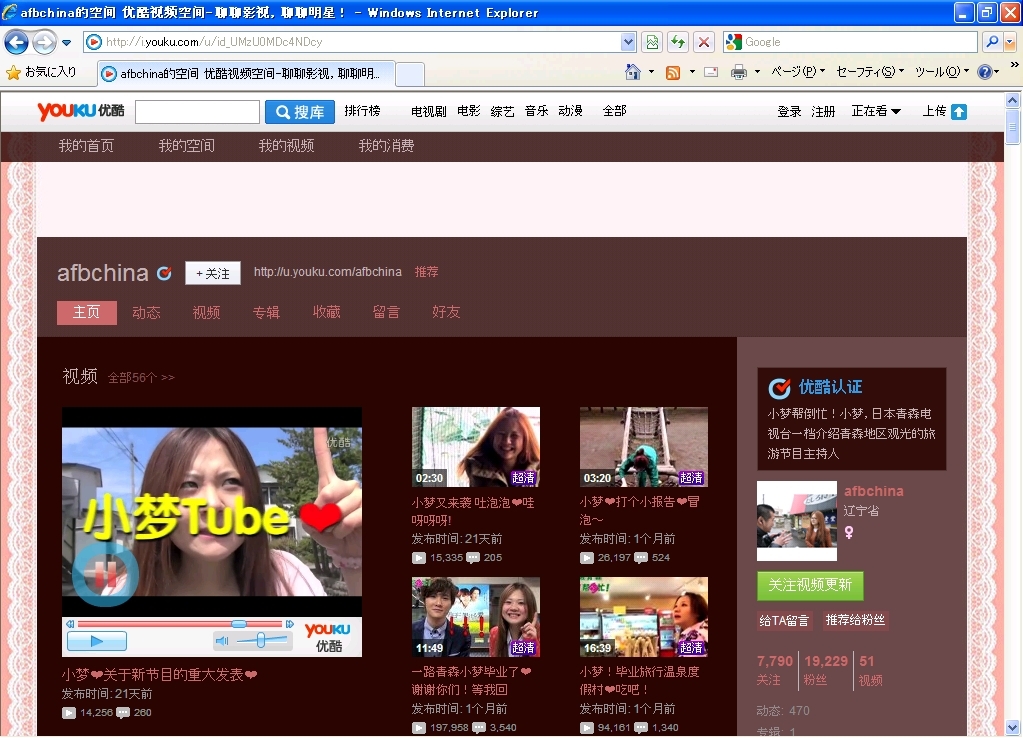Expand the 正在看 dropdown
Viewport: 1023px width, 738px height.
click(876, 111)
